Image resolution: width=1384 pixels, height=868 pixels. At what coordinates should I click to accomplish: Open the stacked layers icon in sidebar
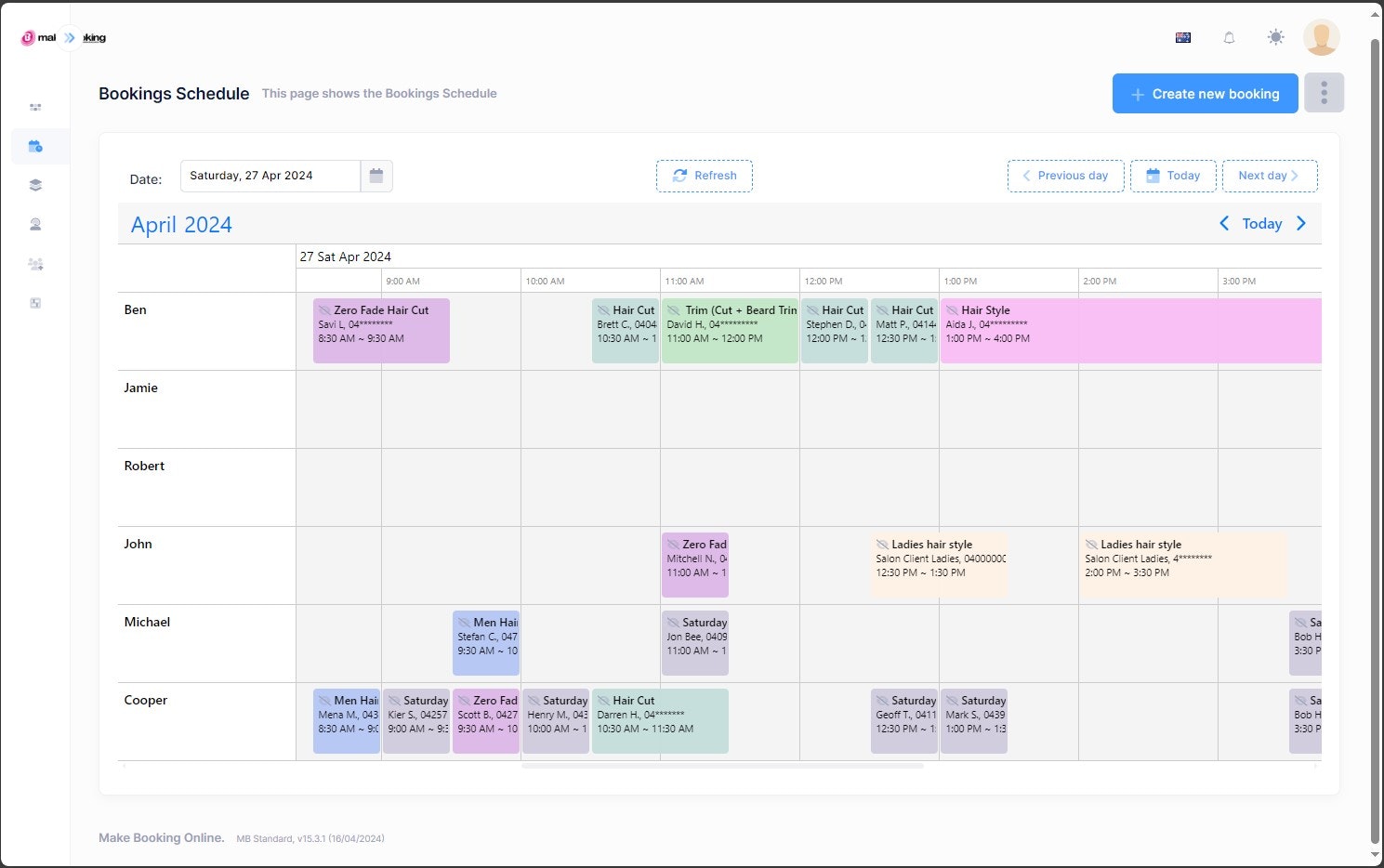pyautogui.click(x=35, y=185)
